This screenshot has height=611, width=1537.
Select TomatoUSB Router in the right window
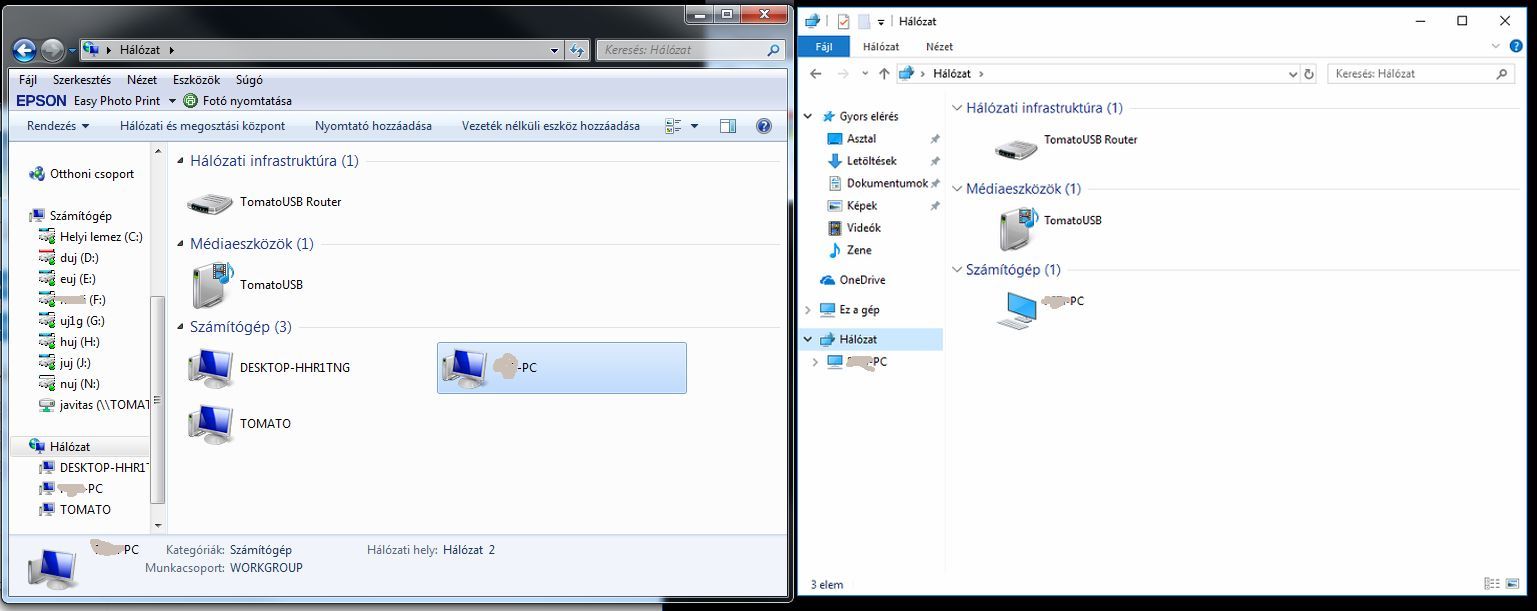[1017, 147]
